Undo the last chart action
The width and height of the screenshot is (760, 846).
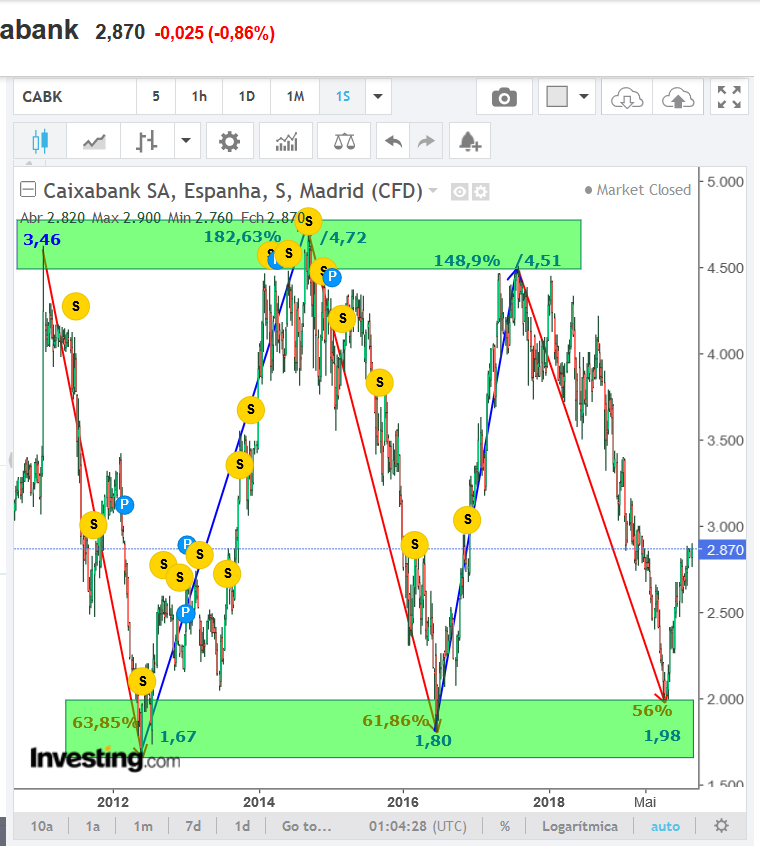point(393,141)
